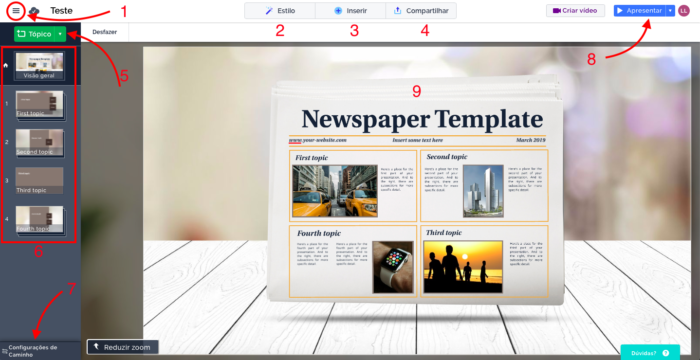Click the Second topic heading on canvas
700x360 pixels.
tap(447, 157)
